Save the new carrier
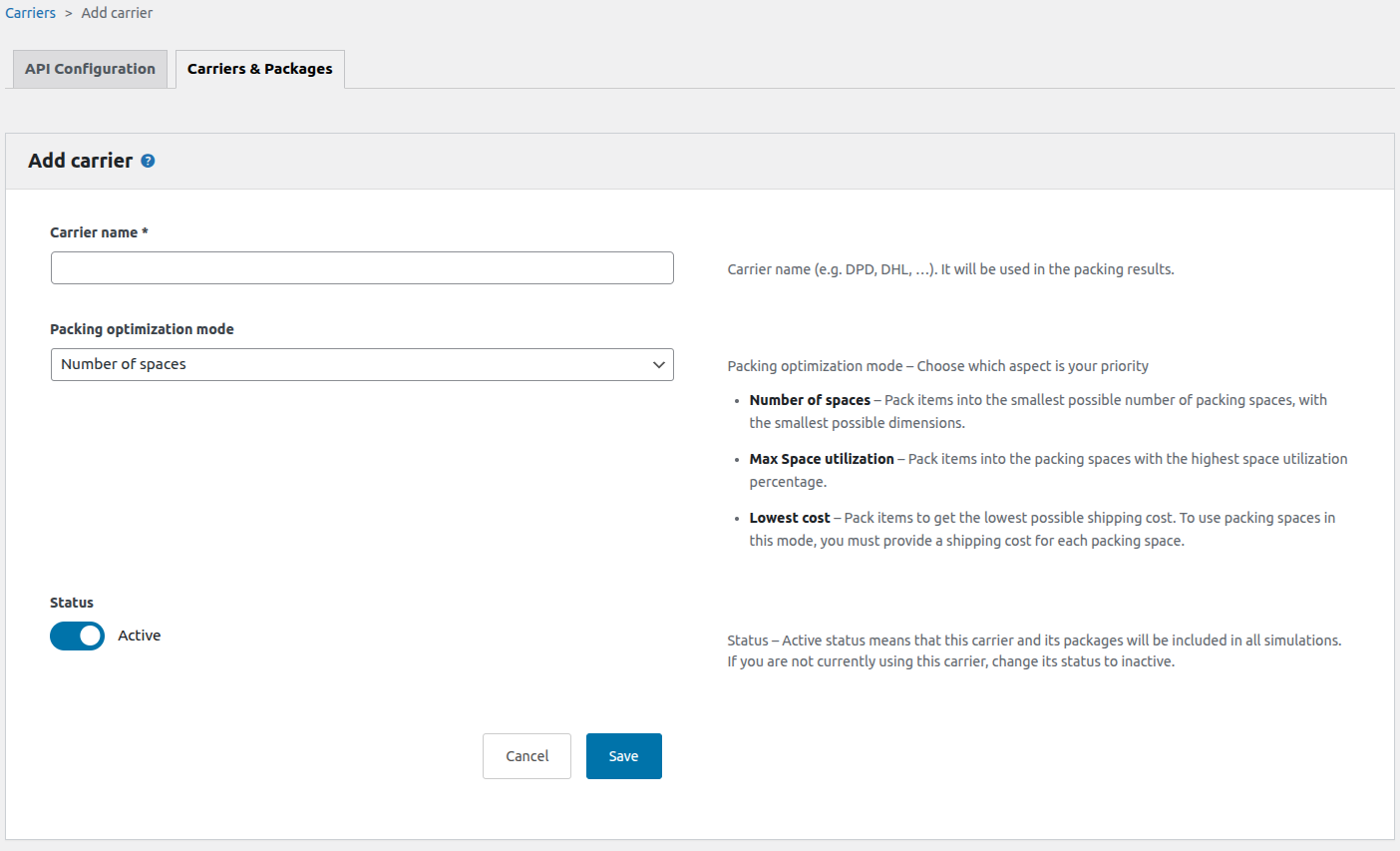1400x851 pixels. click(623, 755)
